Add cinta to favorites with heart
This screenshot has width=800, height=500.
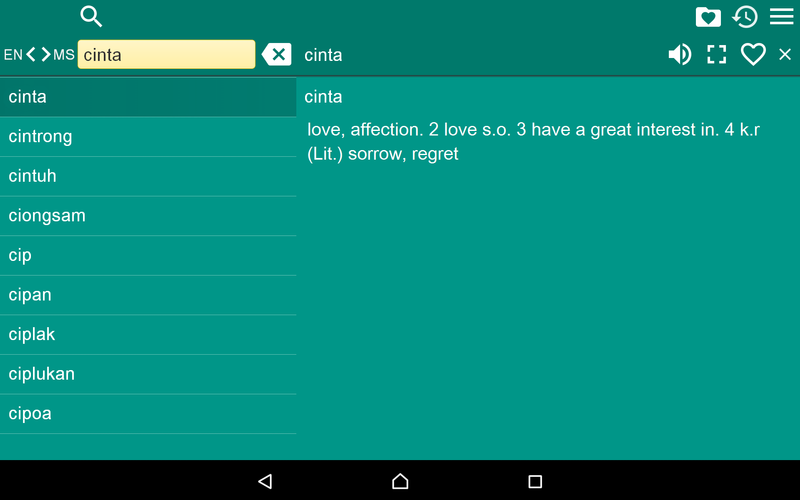[753, 54]
